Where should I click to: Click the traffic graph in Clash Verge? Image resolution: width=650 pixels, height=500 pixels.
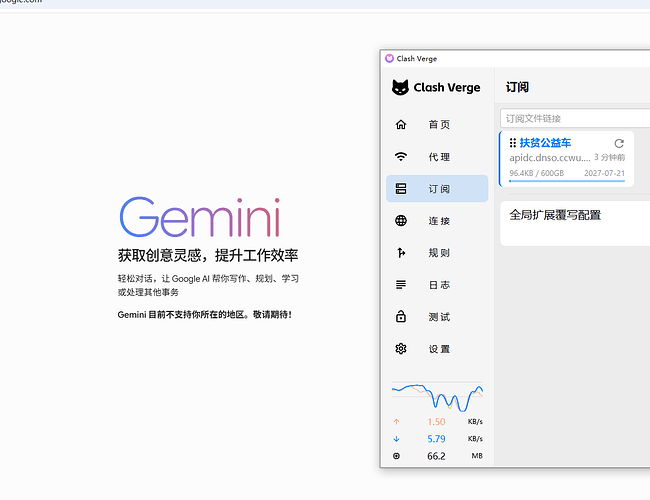click(437, 396)
